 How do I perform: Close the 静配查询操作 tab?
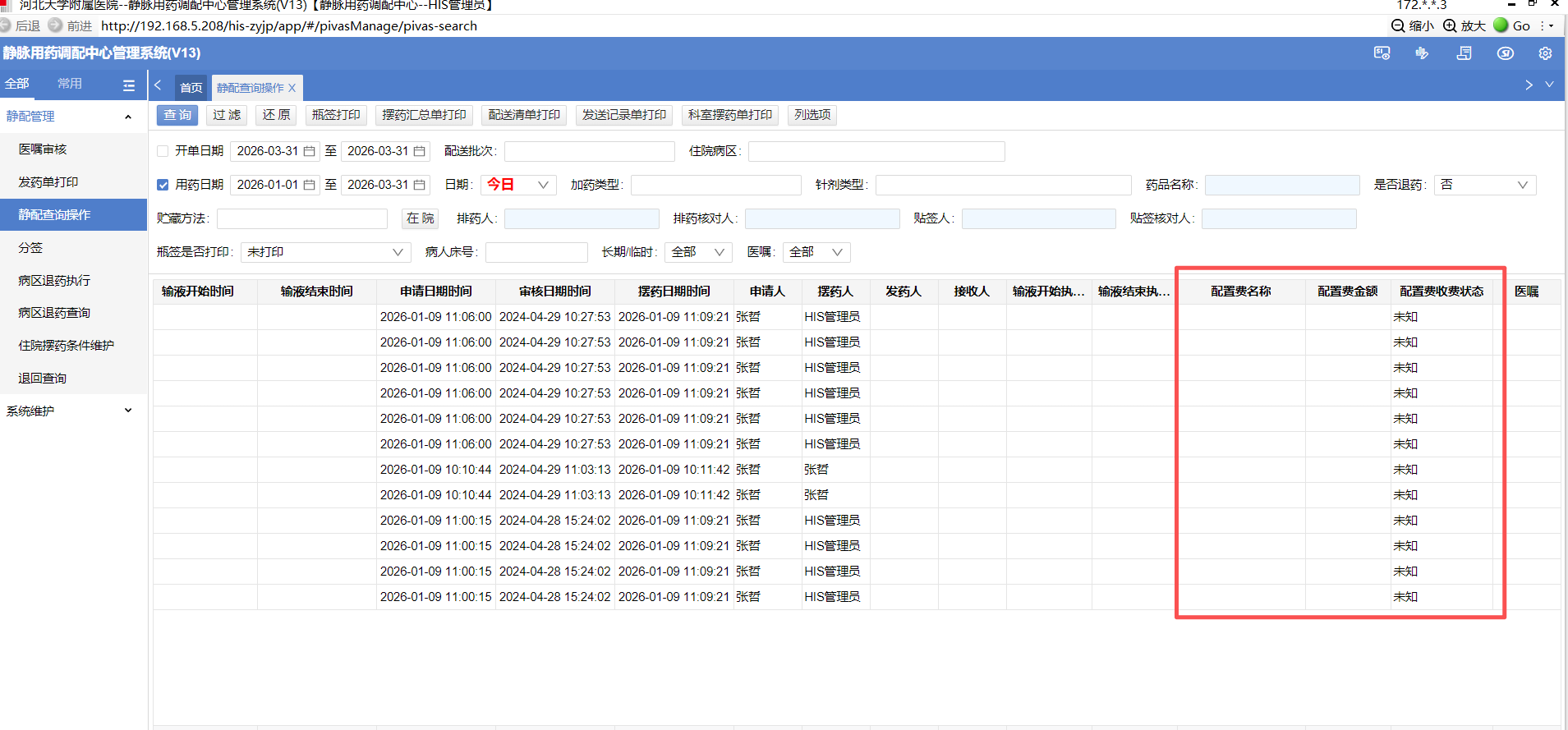coord(292,88)
